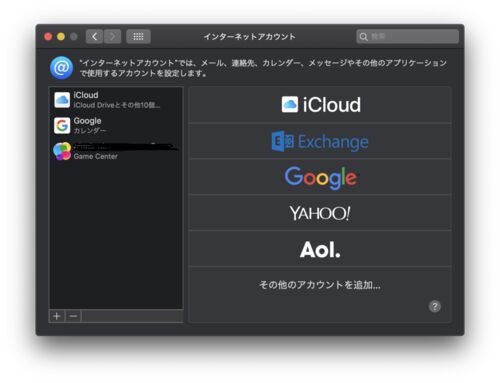Click the Google G icon in sidebar

tap(62, 125)
